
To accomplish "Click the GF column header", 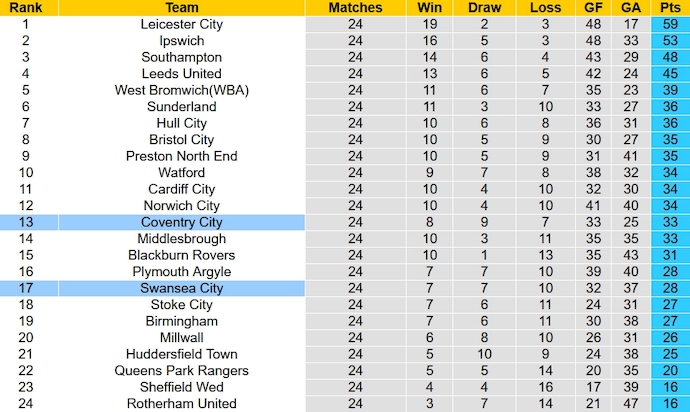I will coord(594,8).
